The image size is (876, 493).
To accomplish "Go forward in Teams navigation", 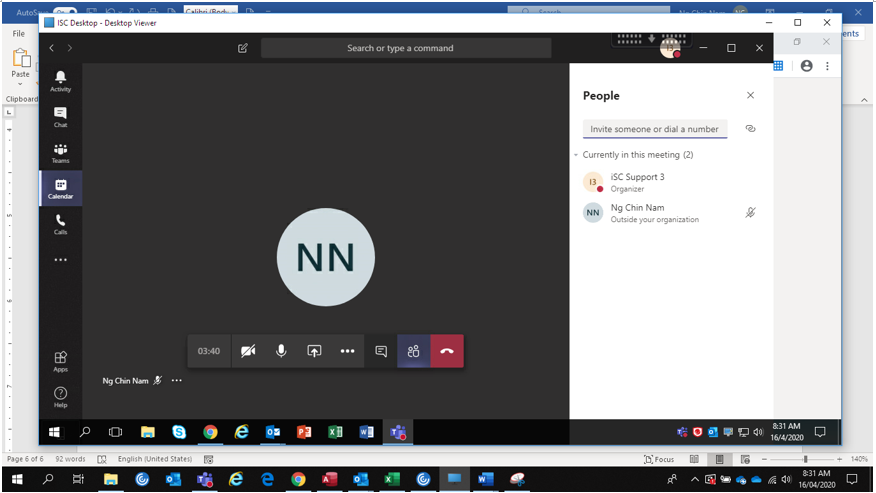I will tap(70, 48).
